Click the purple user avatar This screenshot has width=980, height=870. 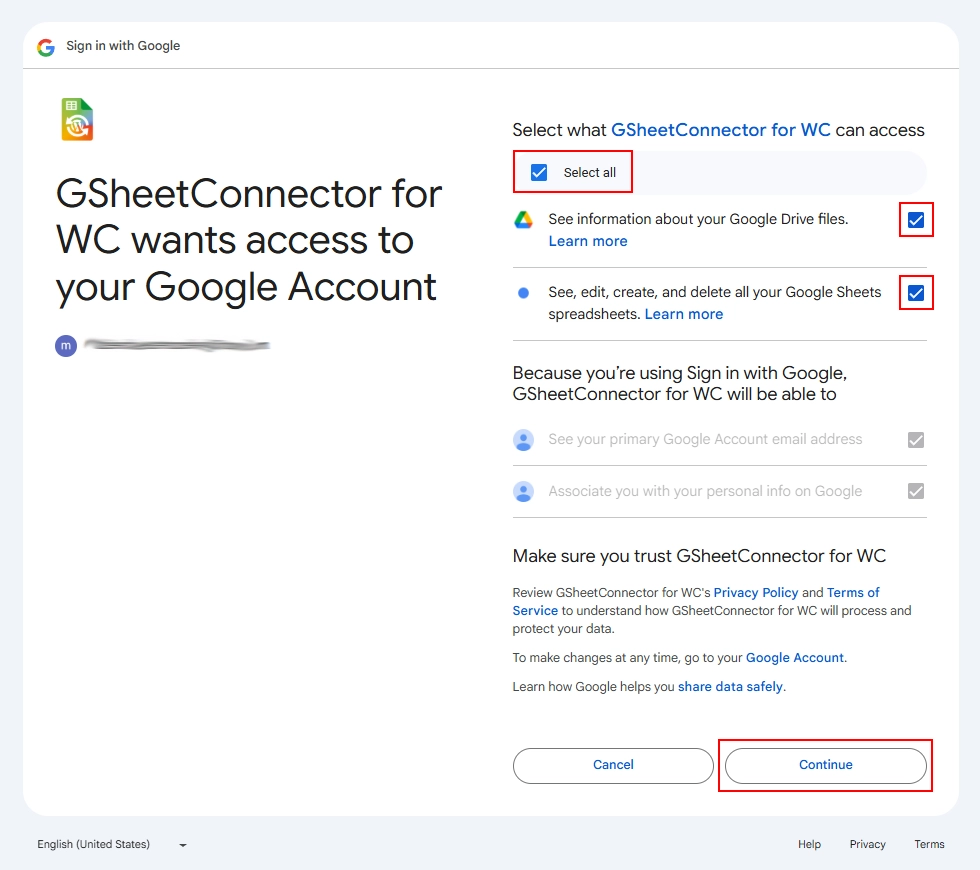click(65, 345)
